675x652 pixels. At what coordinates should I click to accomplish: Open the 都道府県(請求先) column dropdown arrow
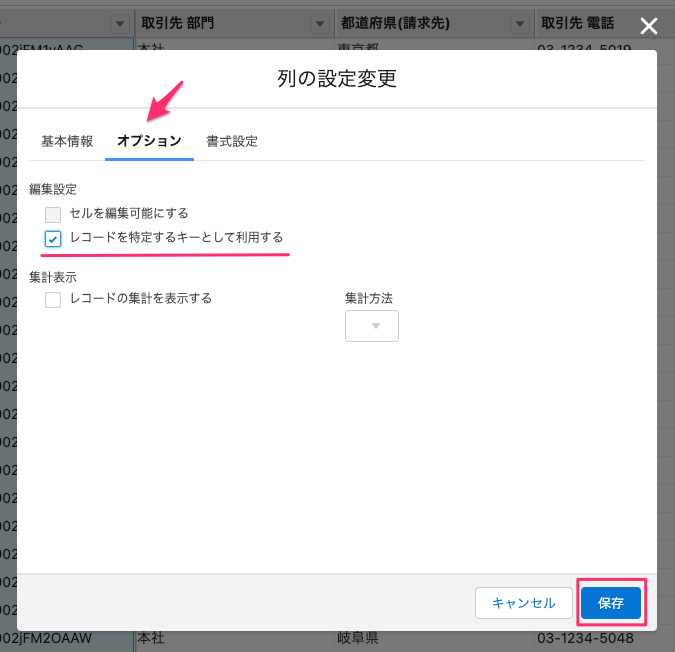[520, 24]
